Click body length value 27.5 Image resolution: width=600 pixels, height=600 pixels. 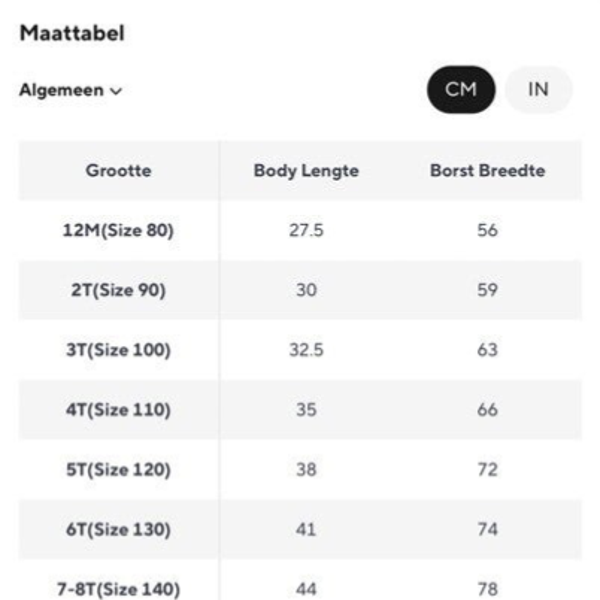click(x=306, y=231)
